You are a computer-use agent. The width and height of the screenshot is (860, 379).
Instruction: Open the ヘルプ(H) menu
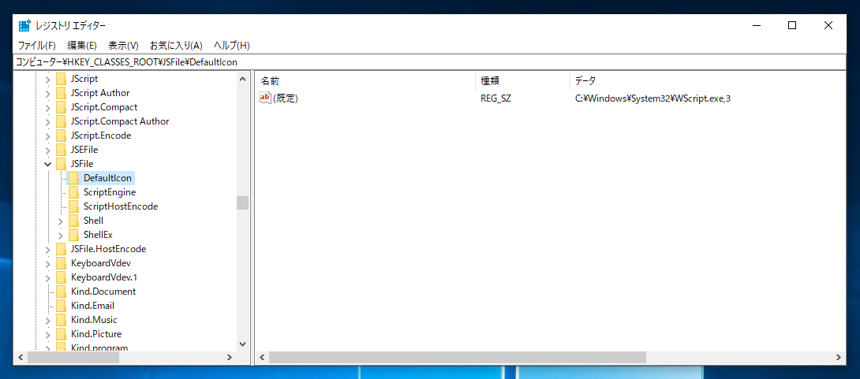click(231, 46)
